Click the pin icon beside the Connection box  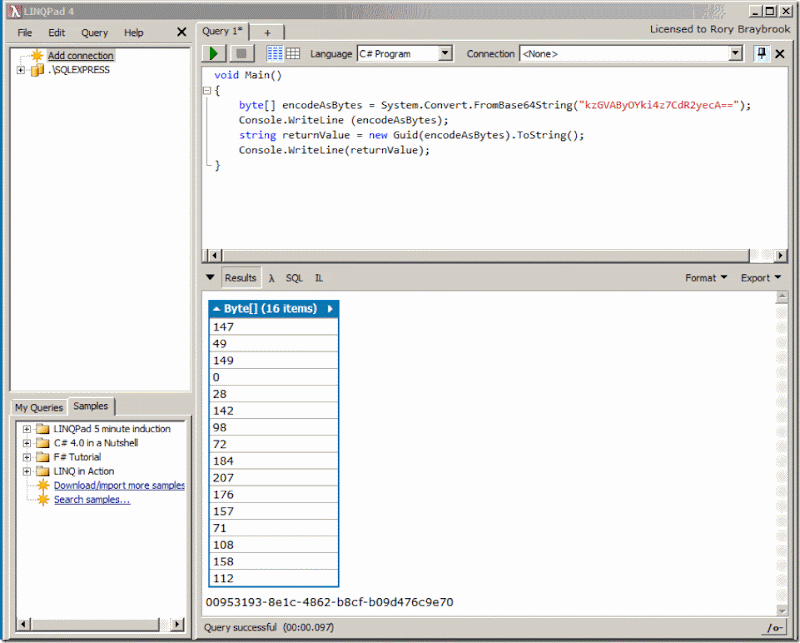tap(761, 54)
